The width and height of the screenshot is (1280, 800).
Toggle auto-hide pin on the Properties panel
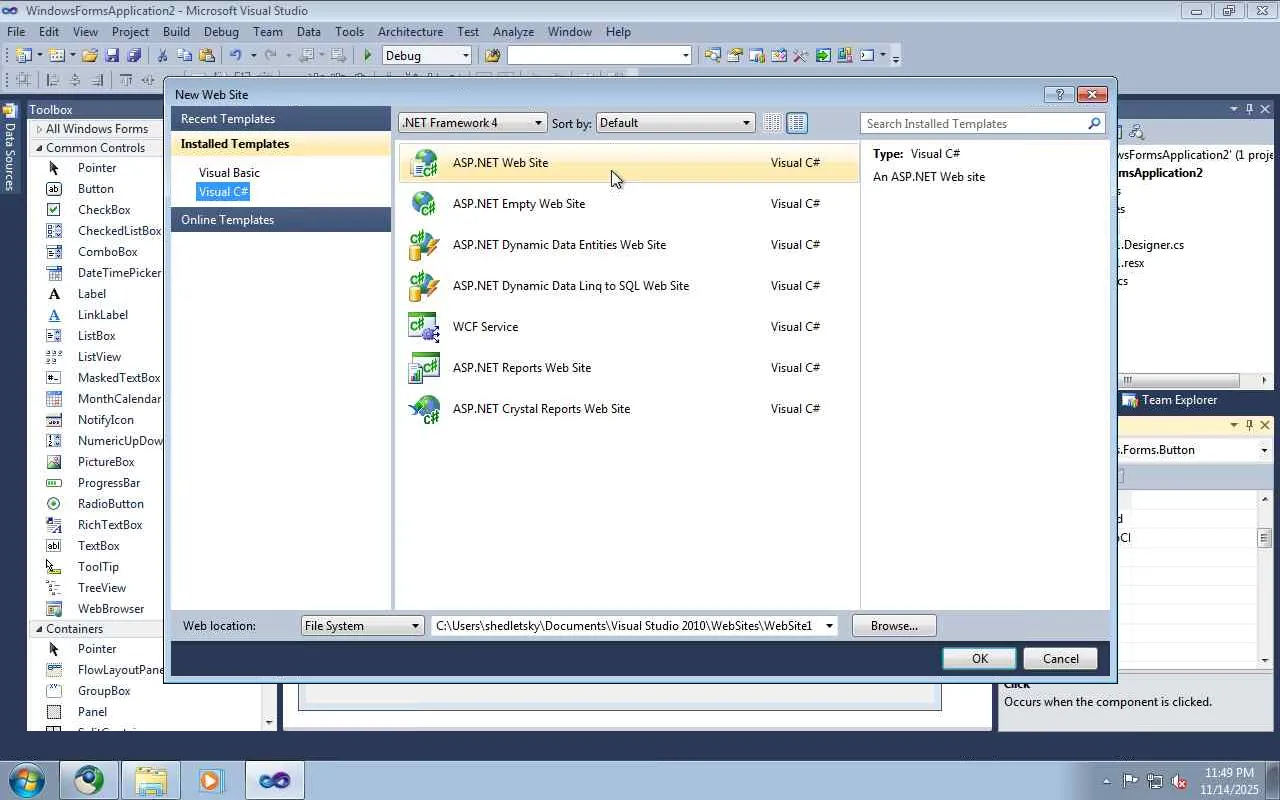click(x=1249, y=425)
